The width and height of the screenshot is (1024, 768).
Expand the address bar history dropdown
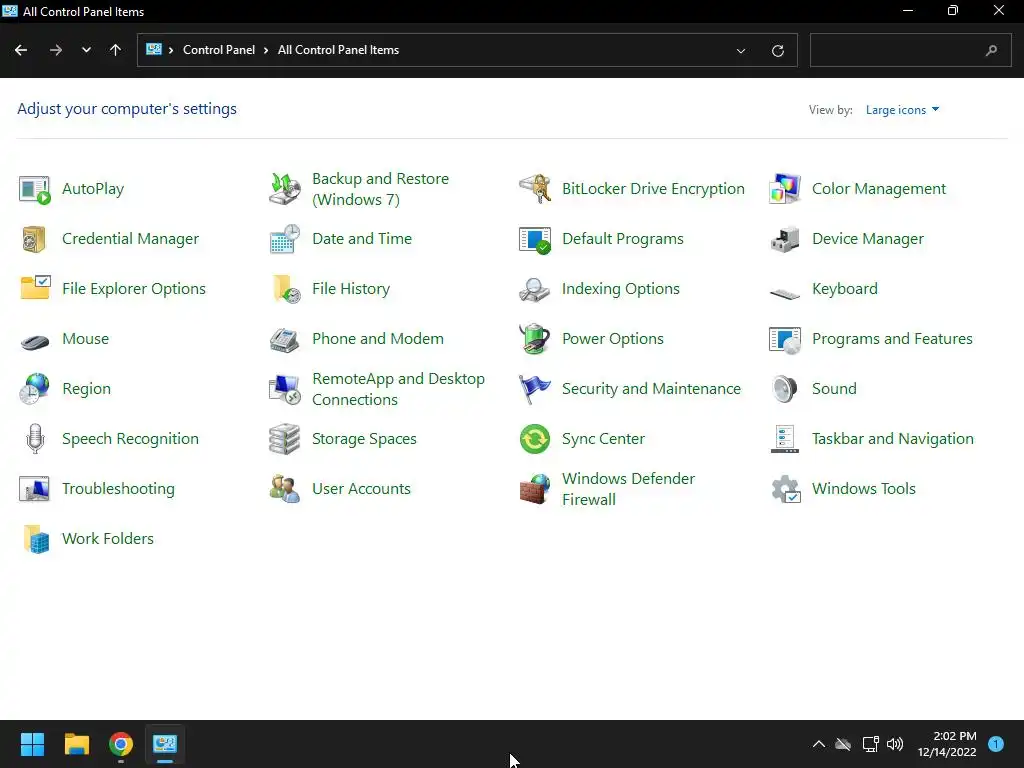[x=741, y=50]
